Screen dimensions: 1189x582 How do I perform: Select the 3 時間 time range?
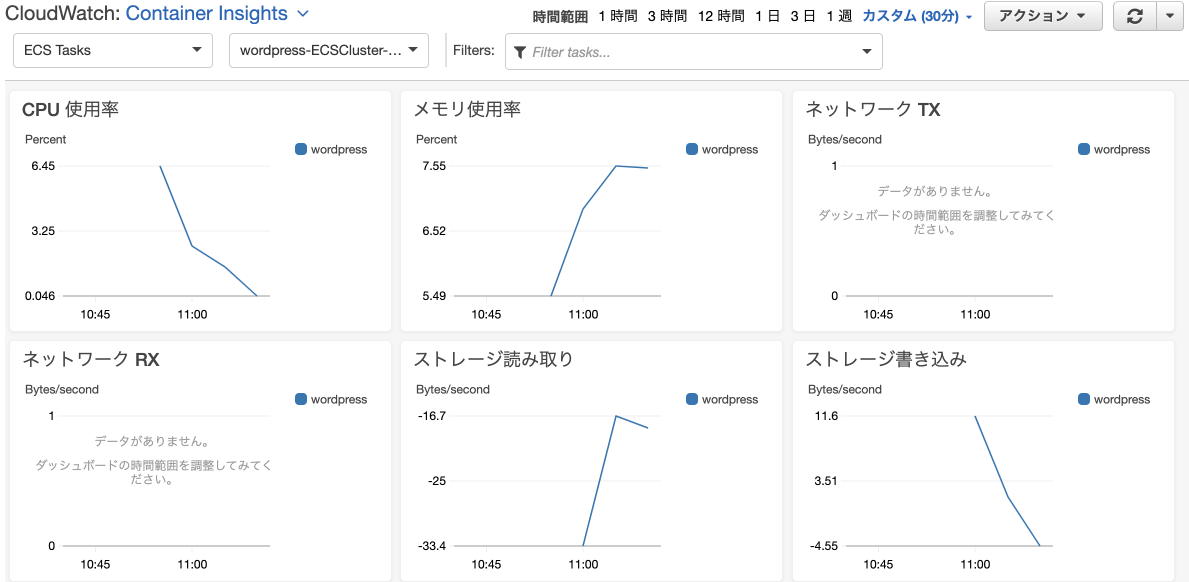point(667,16)
